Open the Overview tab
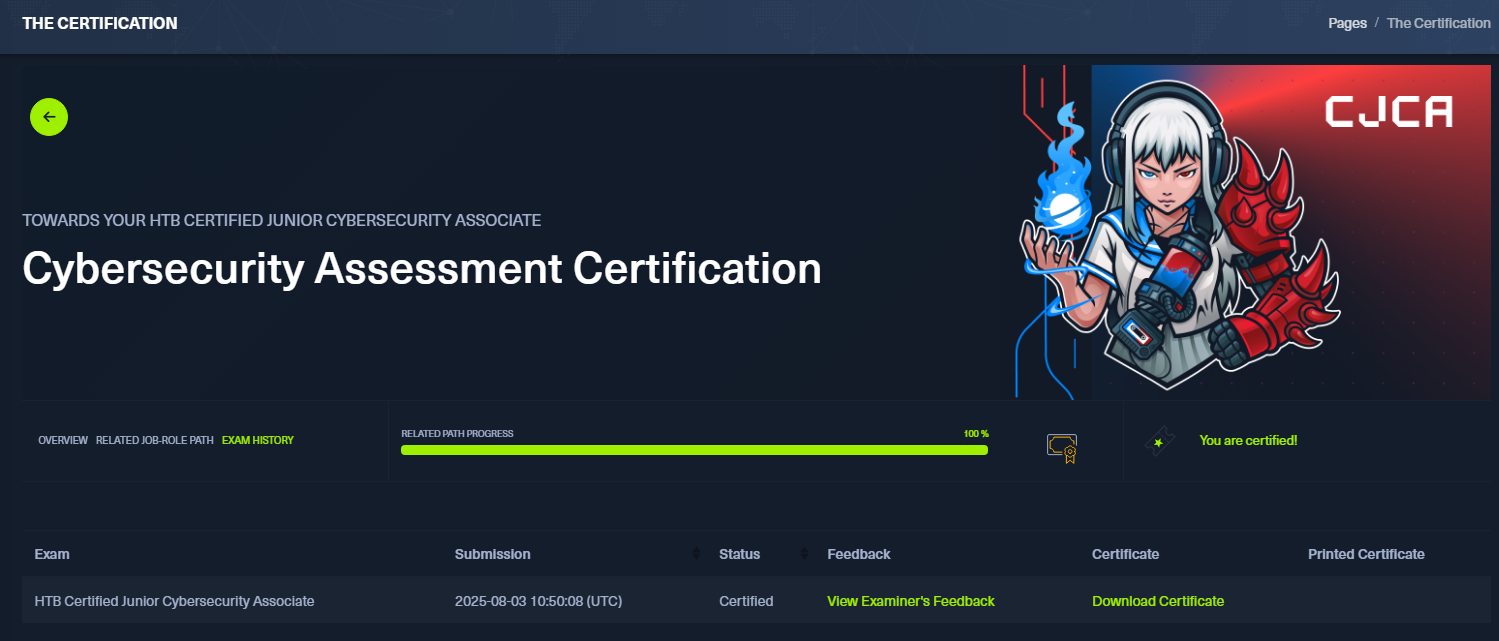This screenshot has width=1499, height=641. pyautogui.click(x=63, y=440)
